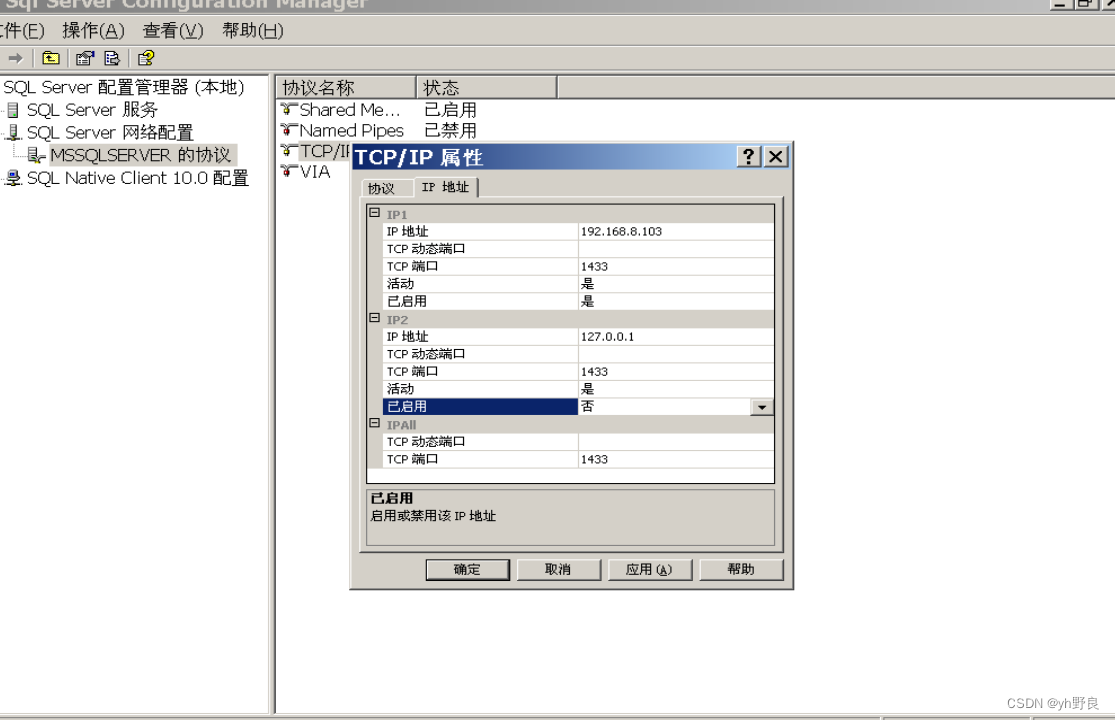Click the 127.0.0.1 IP address field

click(676, 336)
